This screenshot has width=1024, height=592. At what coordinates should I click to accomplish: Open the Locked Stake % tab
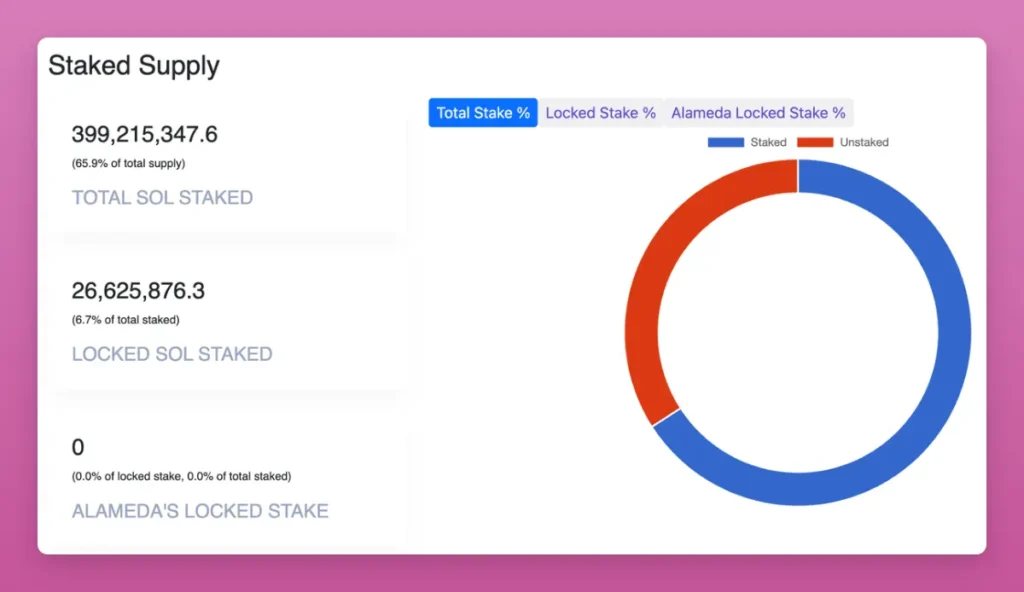(x=600, y=113)
